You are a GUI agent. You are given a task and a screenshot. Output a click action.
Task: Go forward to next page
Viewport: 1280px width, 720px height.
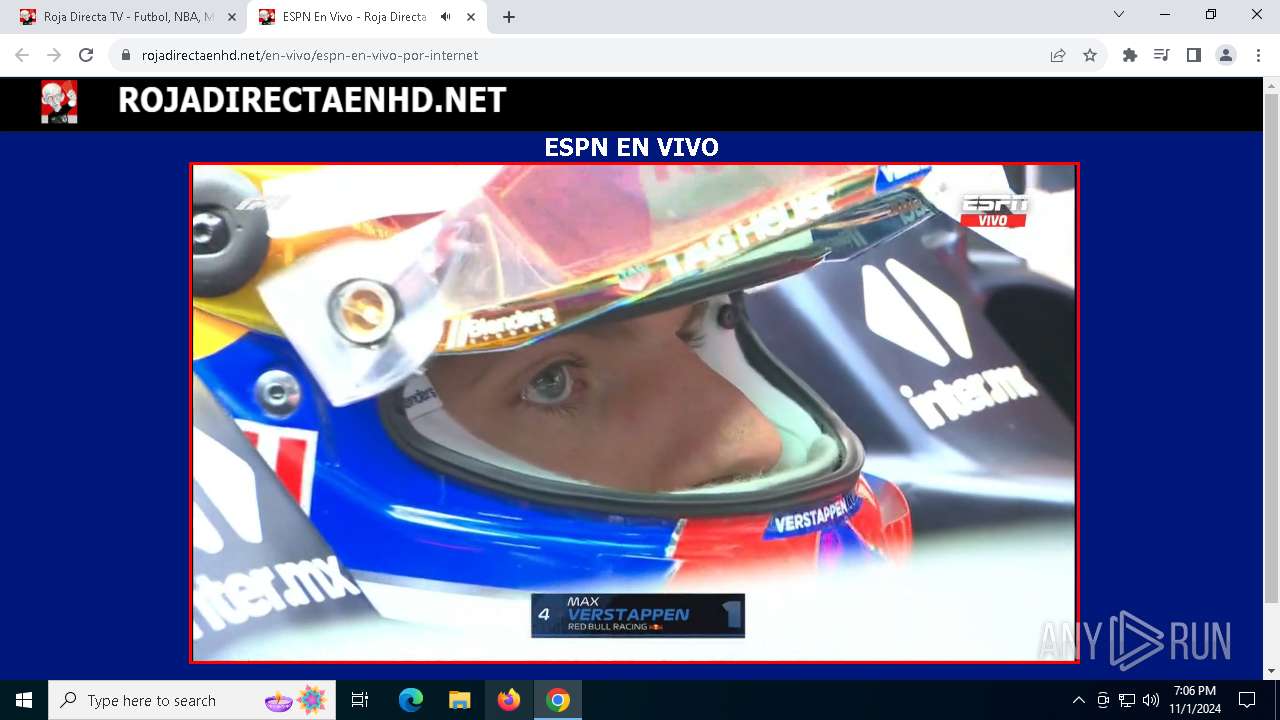[54, 55]
